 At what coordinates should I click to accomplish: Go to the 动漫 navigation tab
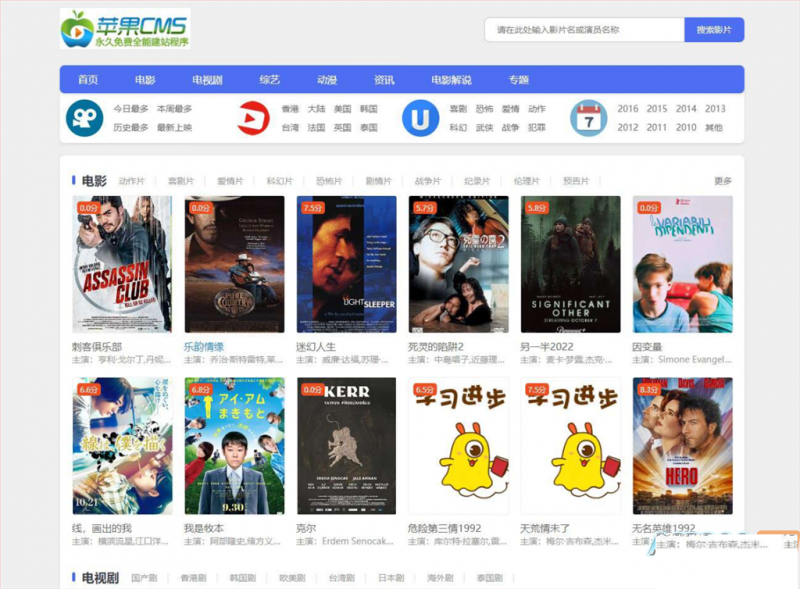click(x=327, y=80)
